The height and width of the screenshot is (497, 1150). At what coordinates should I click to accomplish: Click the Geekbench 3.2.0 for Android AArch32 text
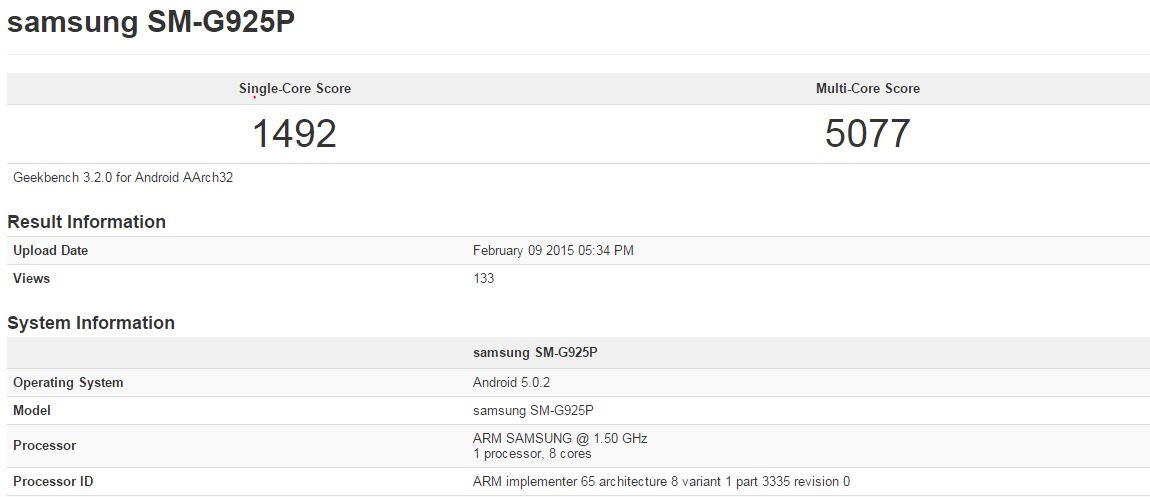click(123, 178)
